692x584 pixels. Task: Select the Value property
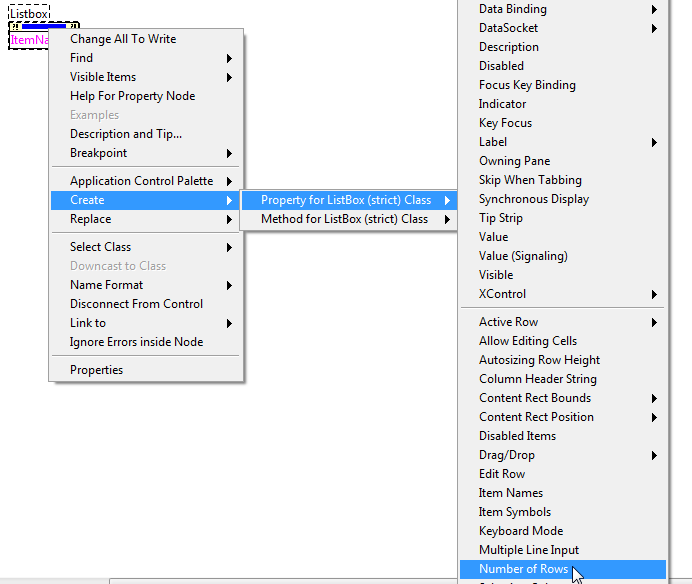(x=563, y=237)
